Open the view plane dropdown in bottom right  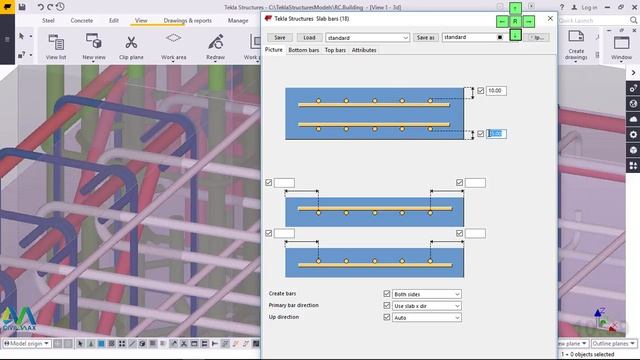pos(573,344)
